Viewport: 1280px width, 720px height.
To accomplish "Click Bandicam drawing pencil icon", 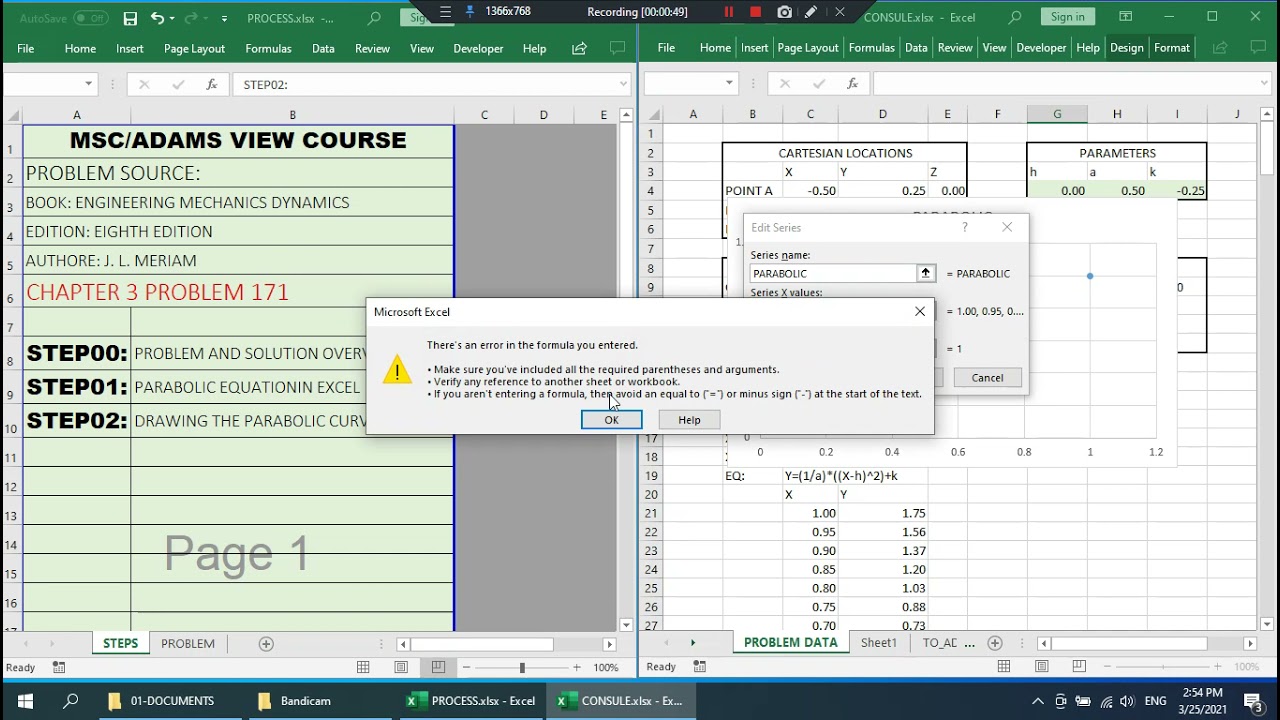I will [x=811, y=12].
